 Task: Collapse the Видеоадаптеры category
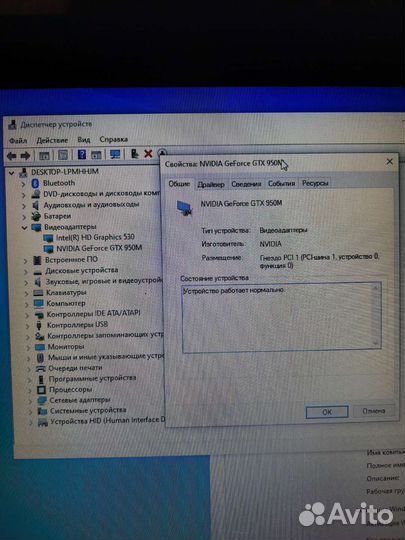pyautogui.click(x=24, y=228)
